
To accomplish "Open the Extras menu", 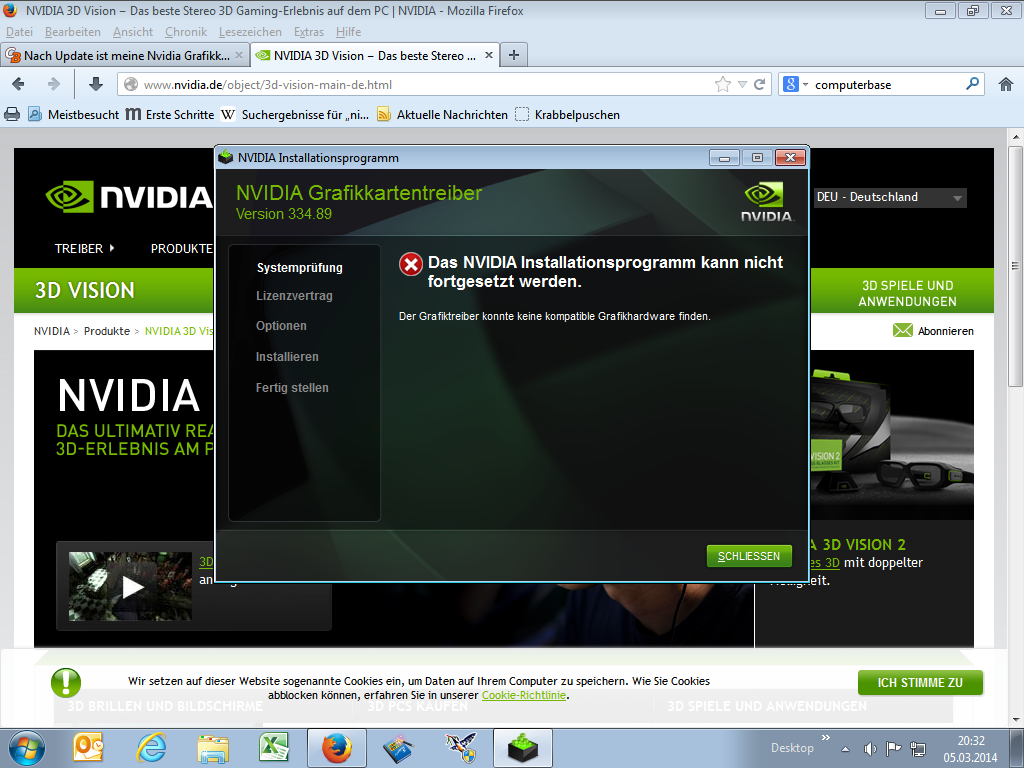I will tap(309, 32).
